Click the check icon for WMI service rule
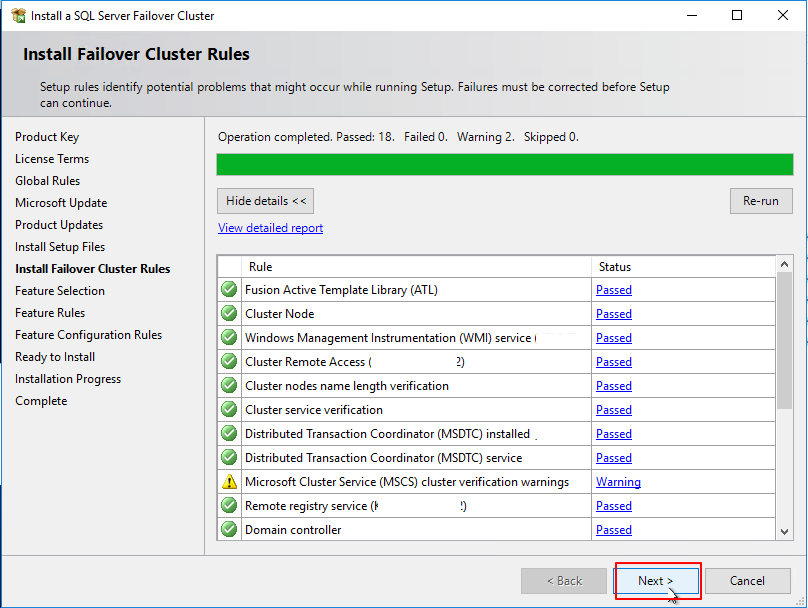 (229, 337)
